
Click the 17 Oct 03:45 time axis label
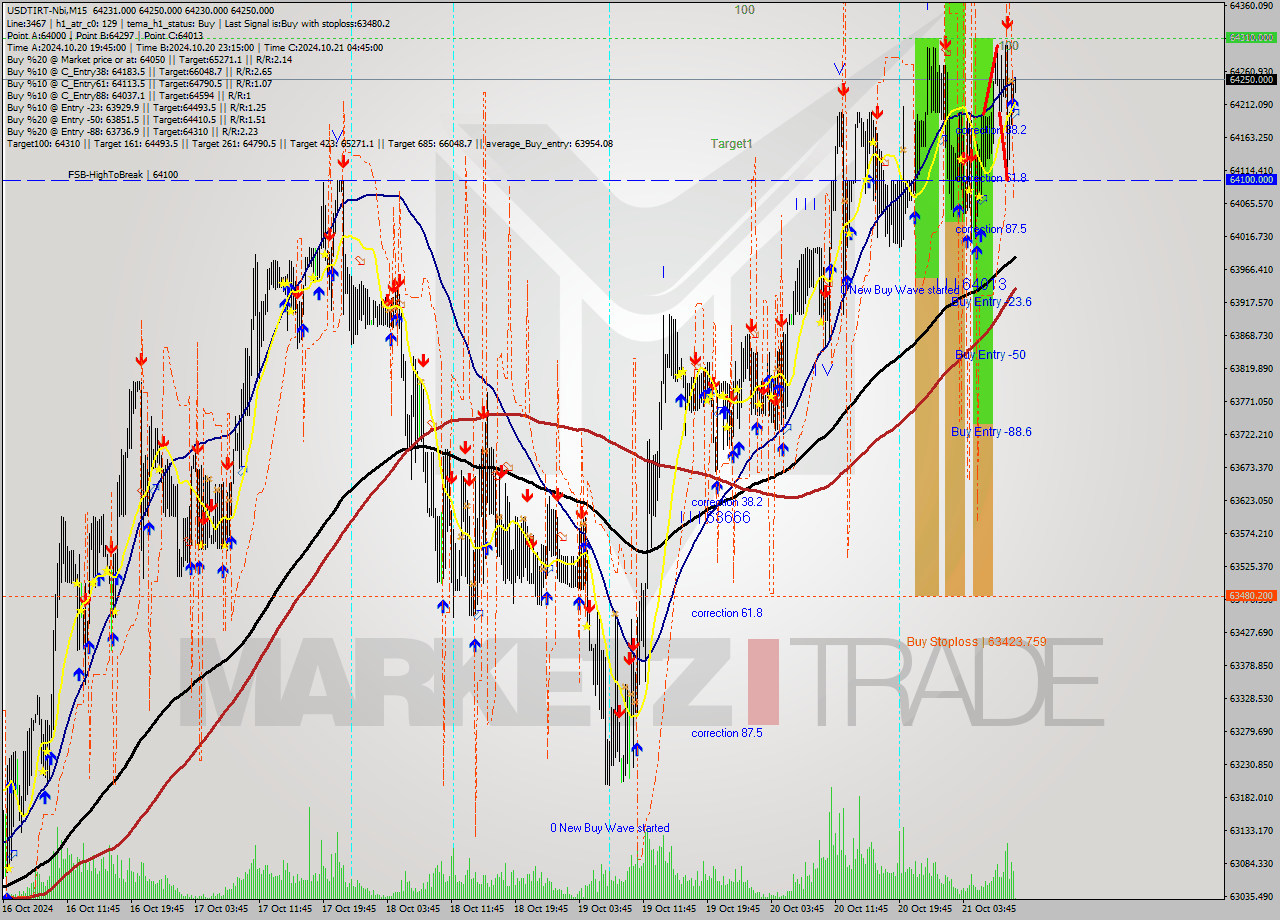(x=221, y=909)
